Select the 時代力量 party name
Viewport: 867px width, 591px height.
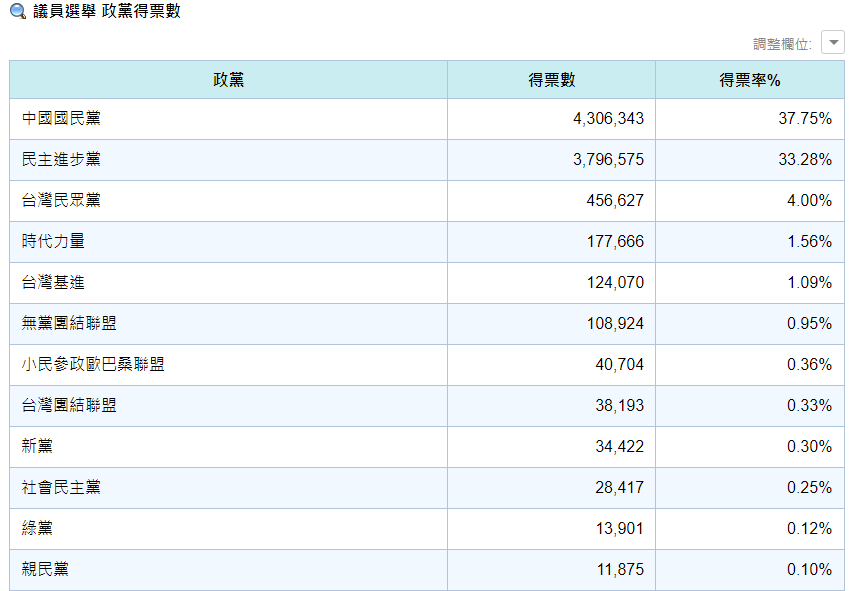click(x=53, y=241)
